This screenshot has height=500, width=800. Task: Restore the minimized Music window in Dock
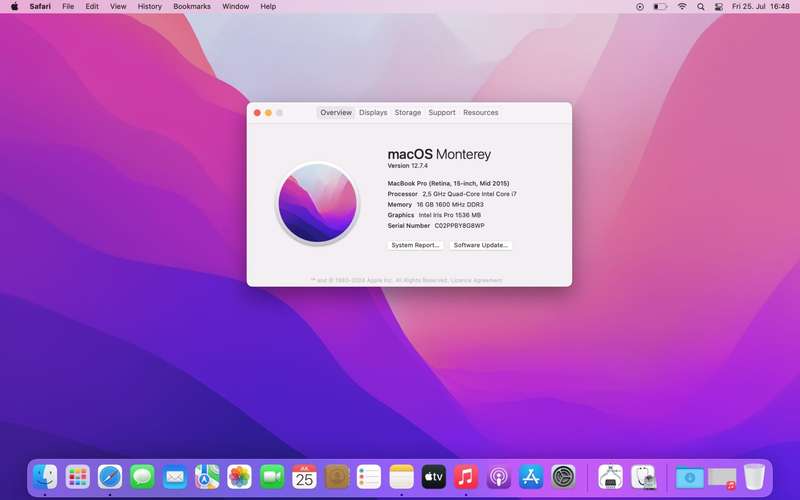pyautogui.click(x=722, y=479)
